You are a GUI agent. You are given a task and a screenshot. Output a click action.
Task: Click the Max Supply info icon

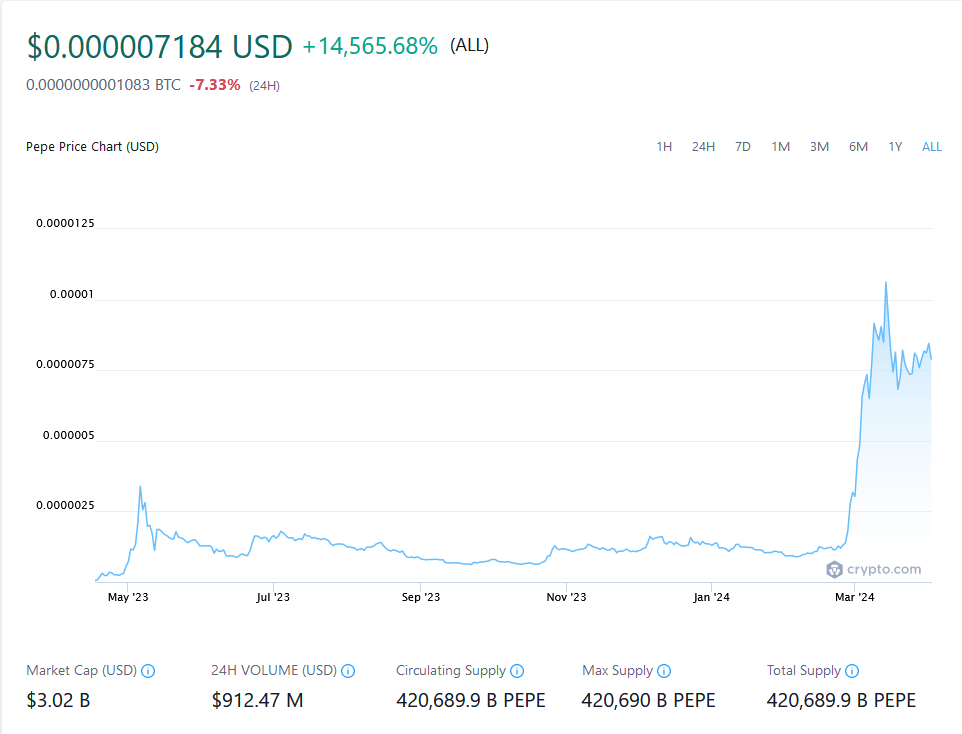pos(664,671)
